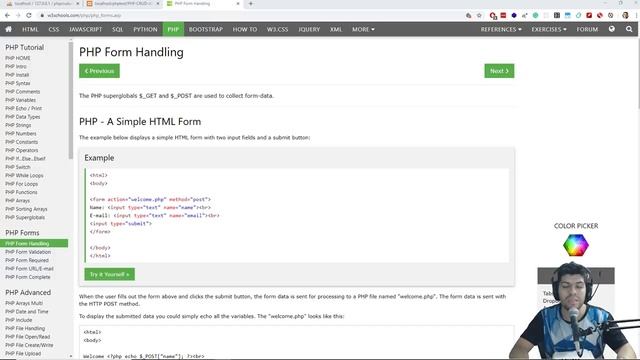The image size is (640, 360).
Task: Open the JAVASCRIPT menu item
Action: pyautogui.click(x=86, y=29)
